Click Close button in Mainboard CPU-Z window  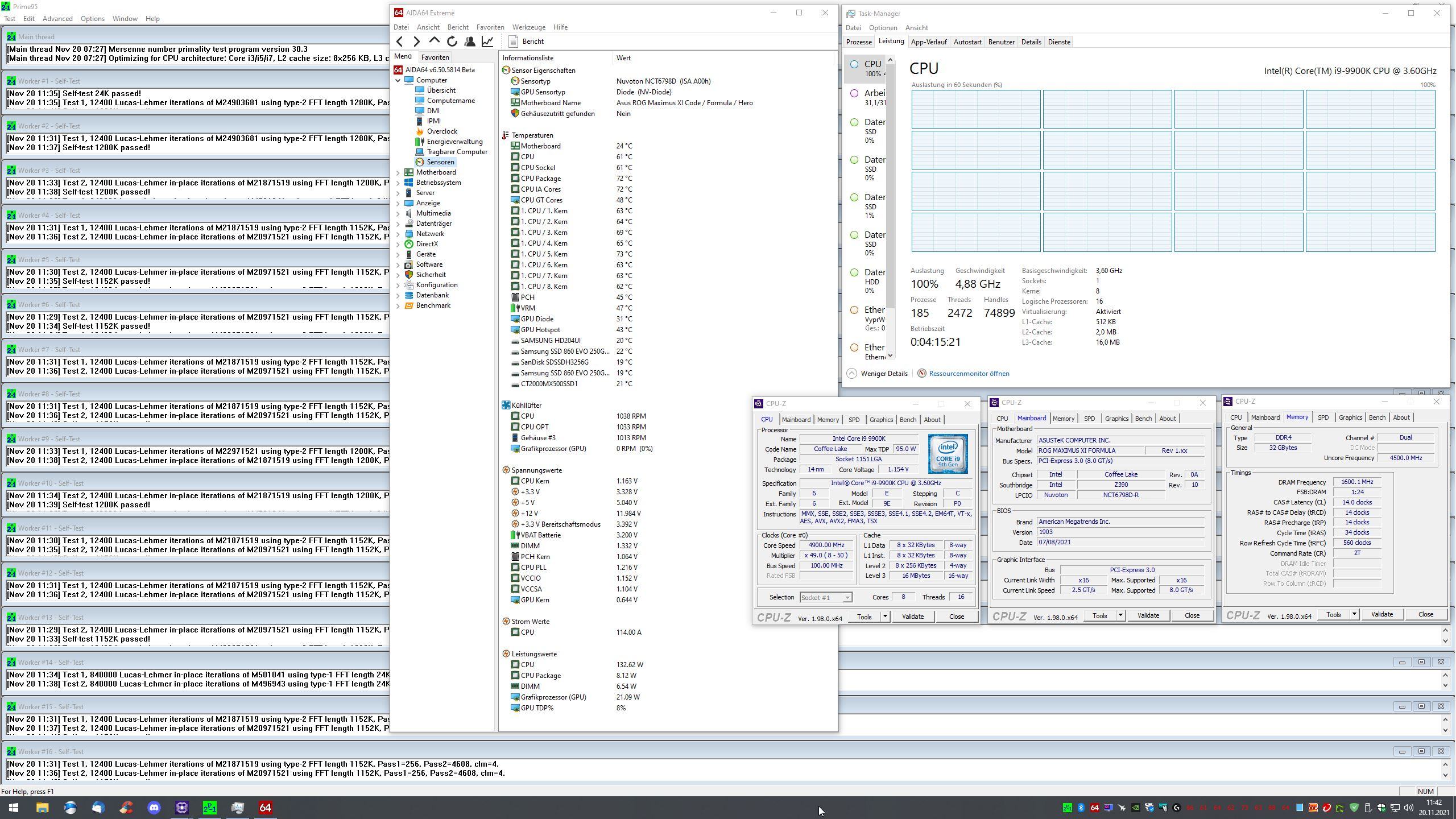point(1192,615)
